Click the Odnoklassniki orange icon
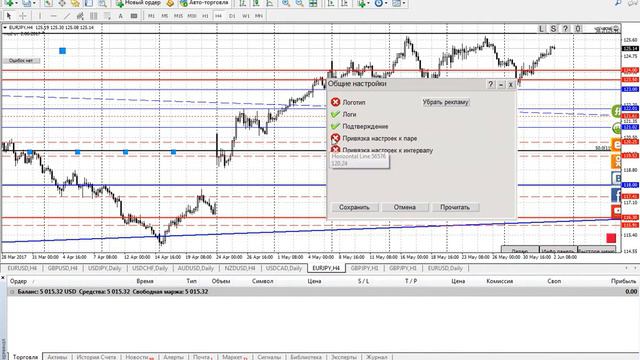Screen dimensions: 640x360 [x=616, y=161]
